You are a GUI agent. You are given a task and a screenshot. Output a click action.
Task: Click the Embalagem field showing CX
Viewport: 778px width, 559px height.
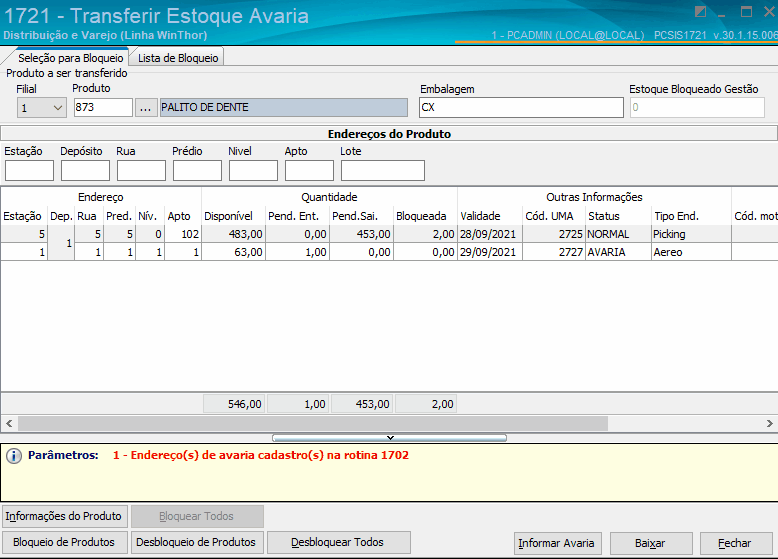[x=521, y=108]
